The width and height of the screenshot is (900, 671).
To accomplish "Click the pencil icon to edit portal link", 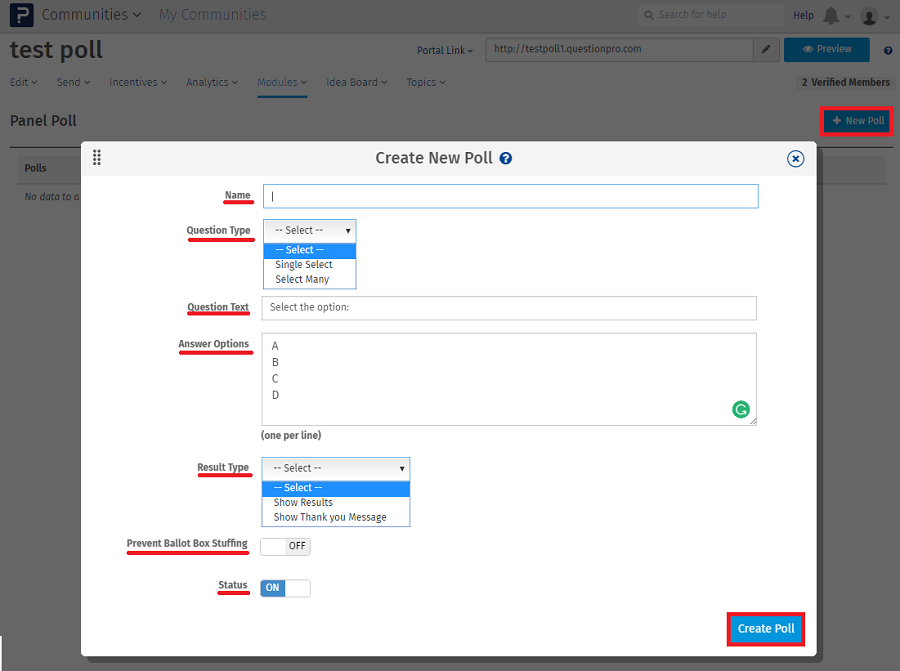I will coord(766,49).
